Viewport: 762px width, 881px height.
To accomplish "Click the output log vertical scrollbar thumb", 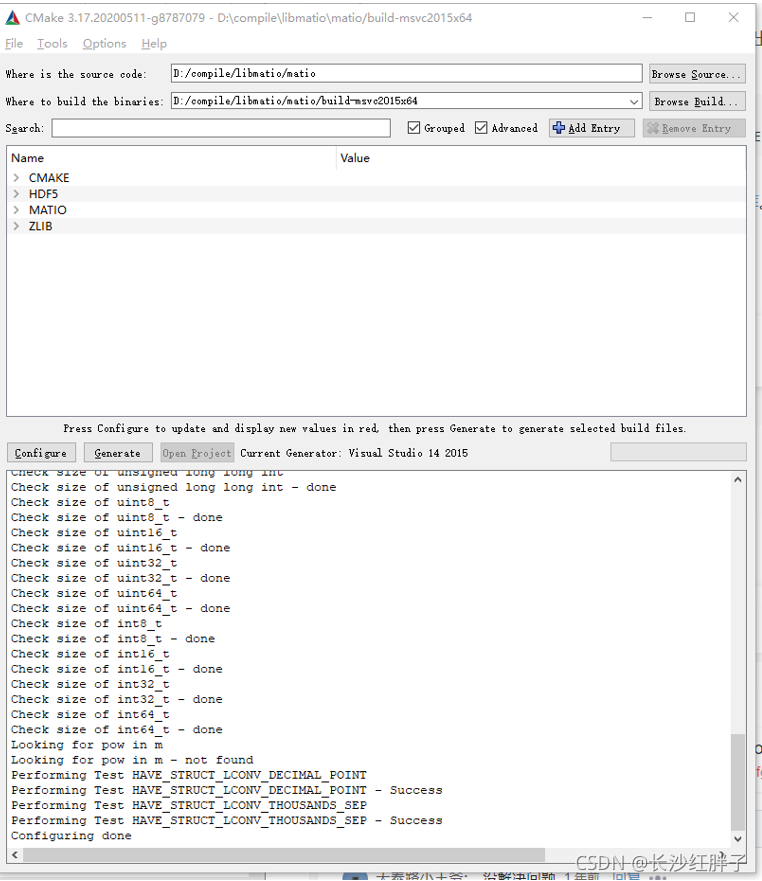I will pos(738,782).
